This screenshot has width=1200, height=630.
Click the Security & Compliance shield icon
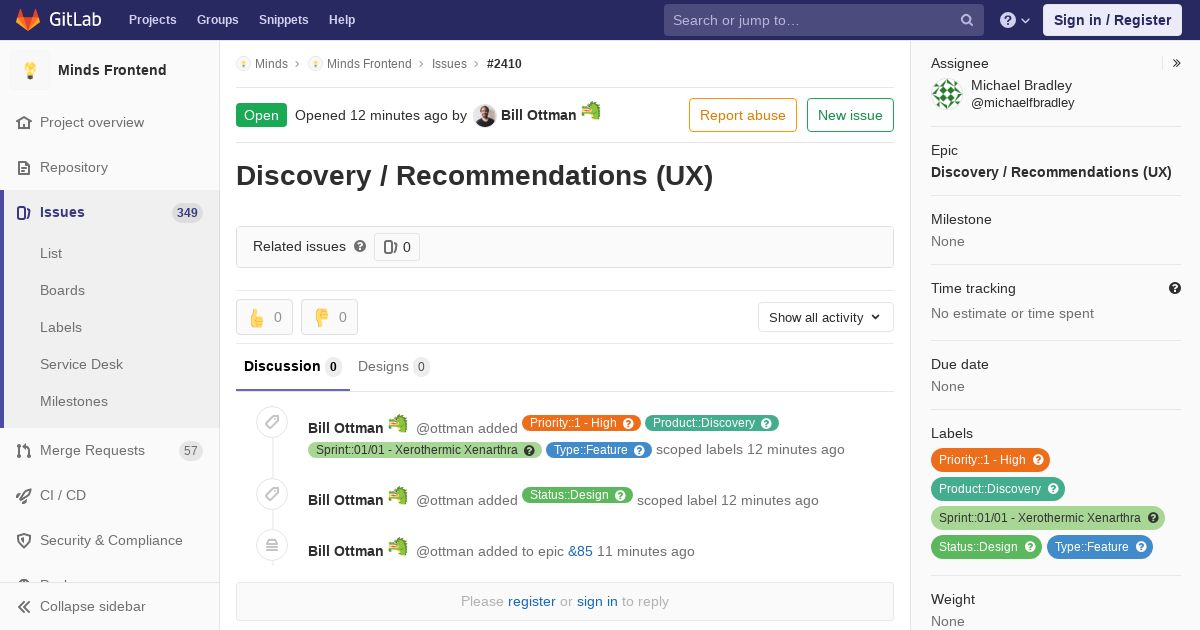(24, 540)
